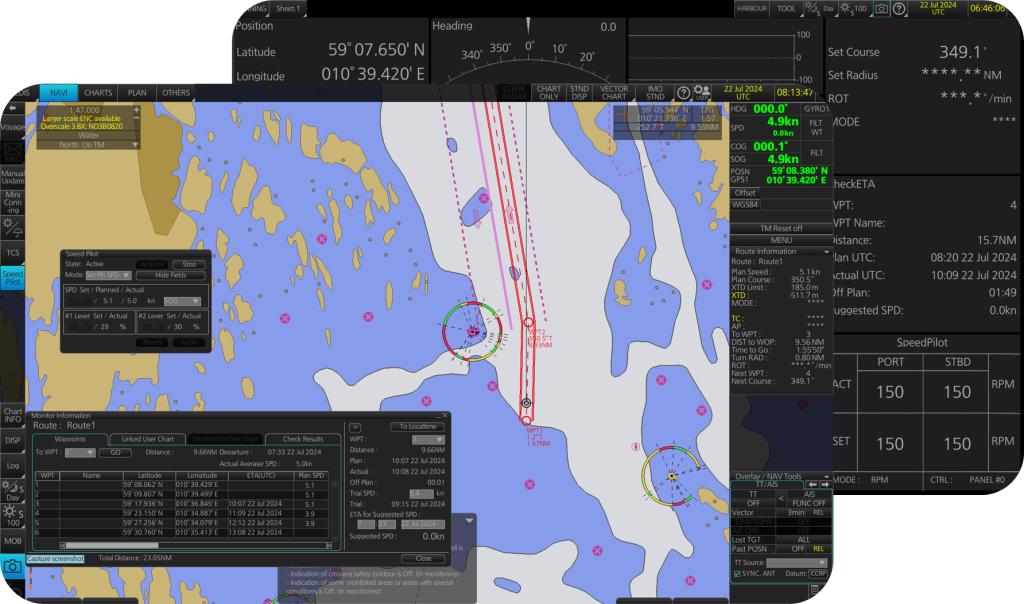
Task: Click the help question mark icon in ECDIS toolbar
Action: pyautogui.click(x=683, y=93)
